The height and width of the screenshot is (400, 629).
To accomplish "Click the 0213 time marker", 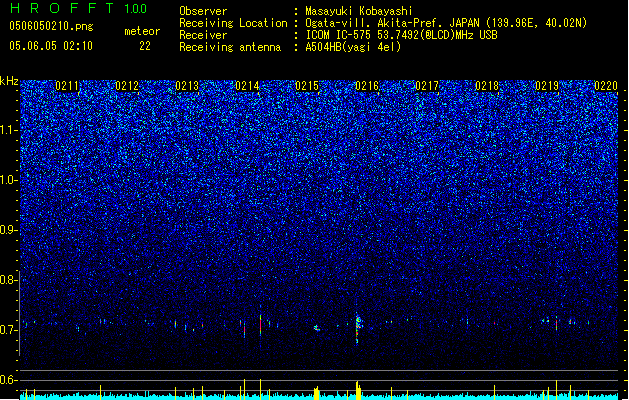I will tap(187, 86).
